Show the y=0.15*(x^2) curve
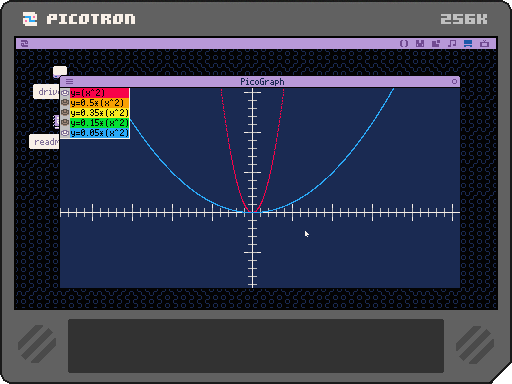Viewport: 512px width, 384px height. (65, 123)
